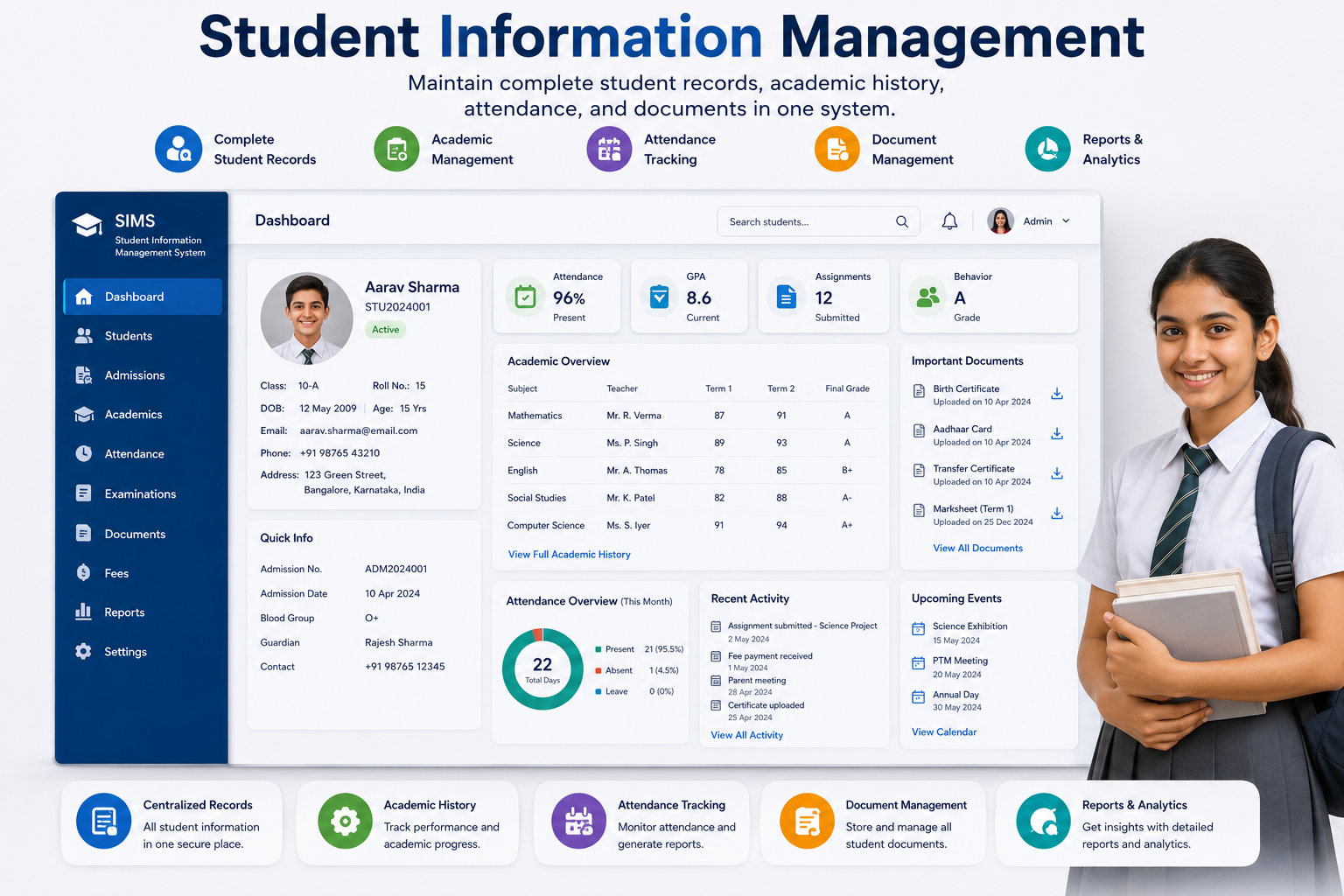Image resolution: width=1344 pixels, height=896 pixels.
Task: Click the View Calendar link
Action: [x=944, y=732]
